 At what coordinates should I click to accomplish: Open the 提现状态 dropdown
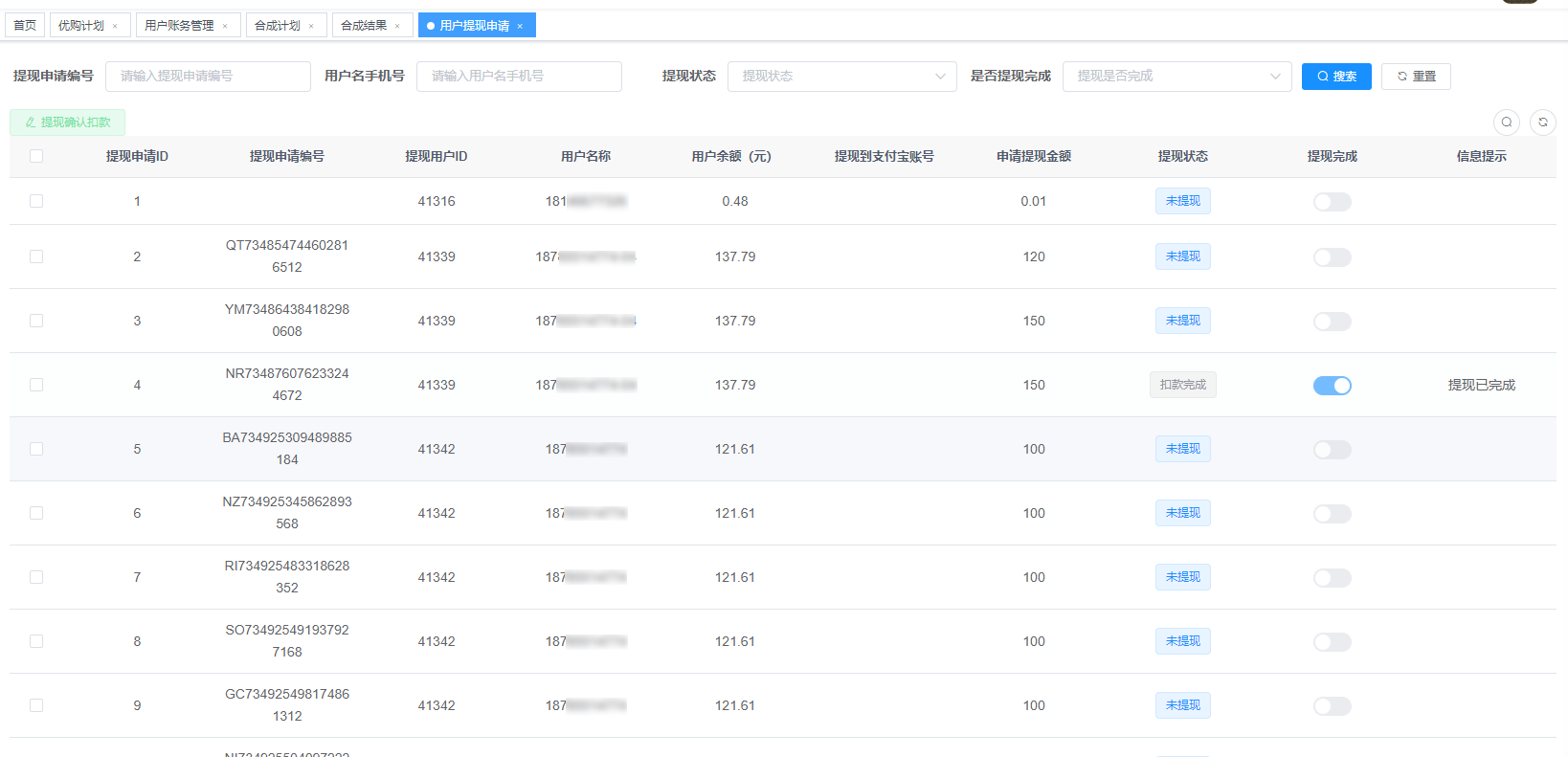pyautogui.click(x=842, y=77)
